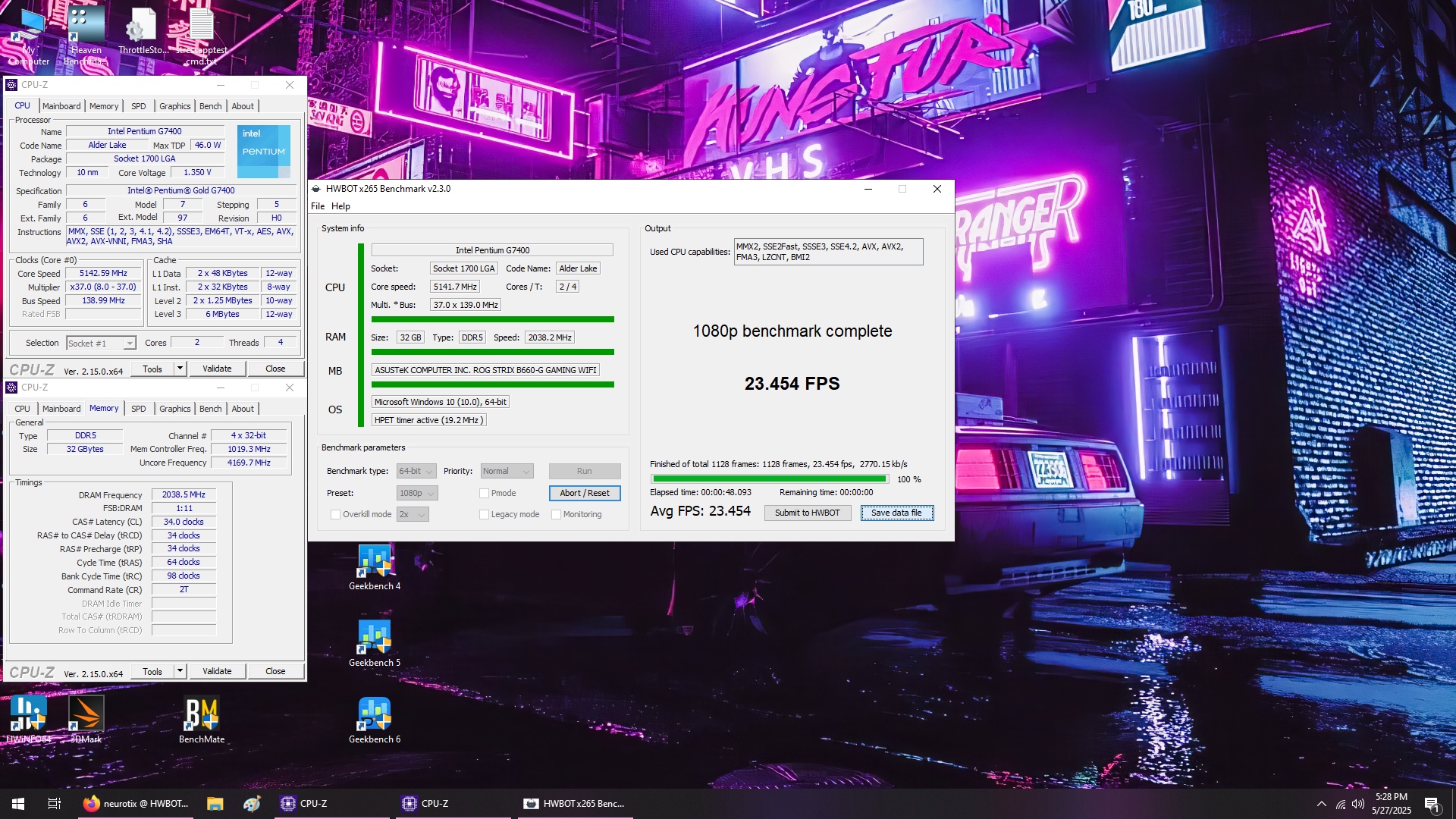Open the network status tray icon

tap(1341, 804)
